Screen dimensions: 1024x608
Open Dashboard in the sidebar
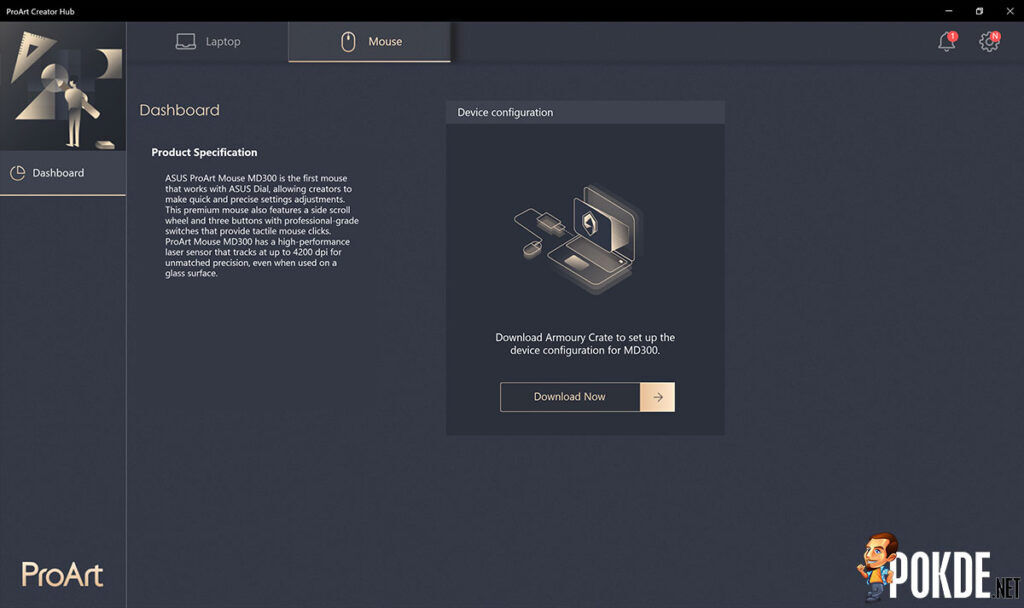tap(63, 173)
